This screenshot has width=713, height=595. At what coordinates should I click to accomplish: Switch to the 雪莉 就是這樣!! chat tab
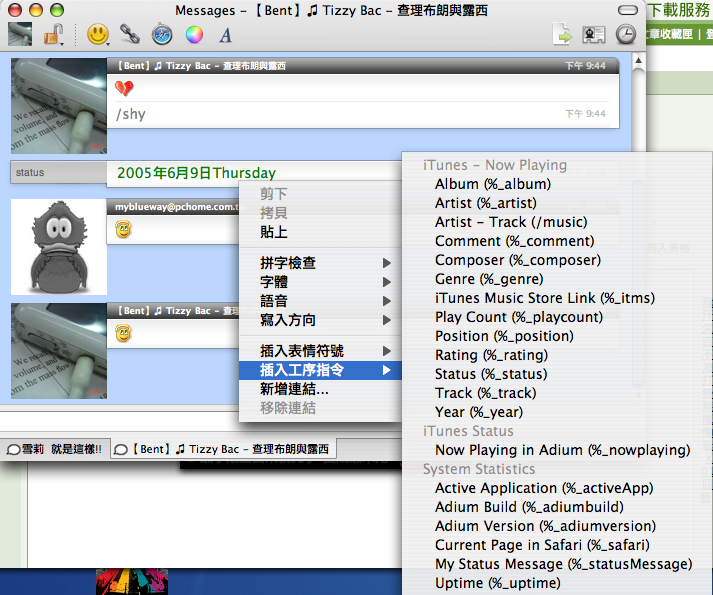pos(55,449)
